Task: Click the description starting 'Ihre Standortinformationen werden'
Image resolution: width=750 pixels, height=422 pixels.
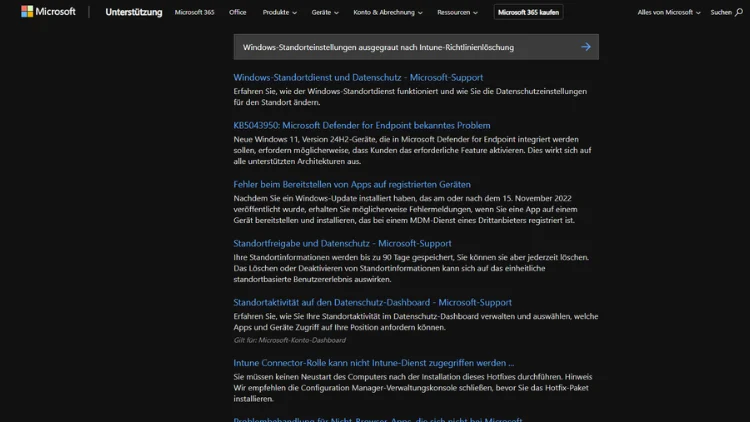Action: (411, 268)
